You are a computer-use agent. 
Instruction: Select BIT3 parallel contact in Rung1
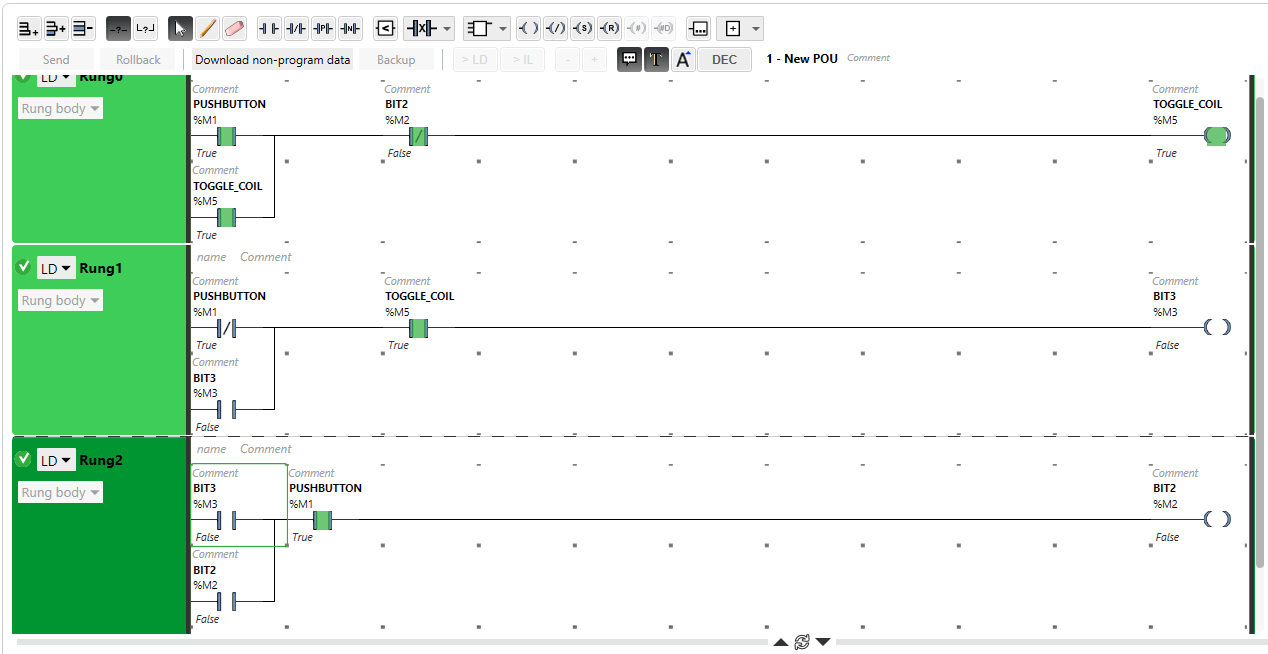[x=227, y=409]
